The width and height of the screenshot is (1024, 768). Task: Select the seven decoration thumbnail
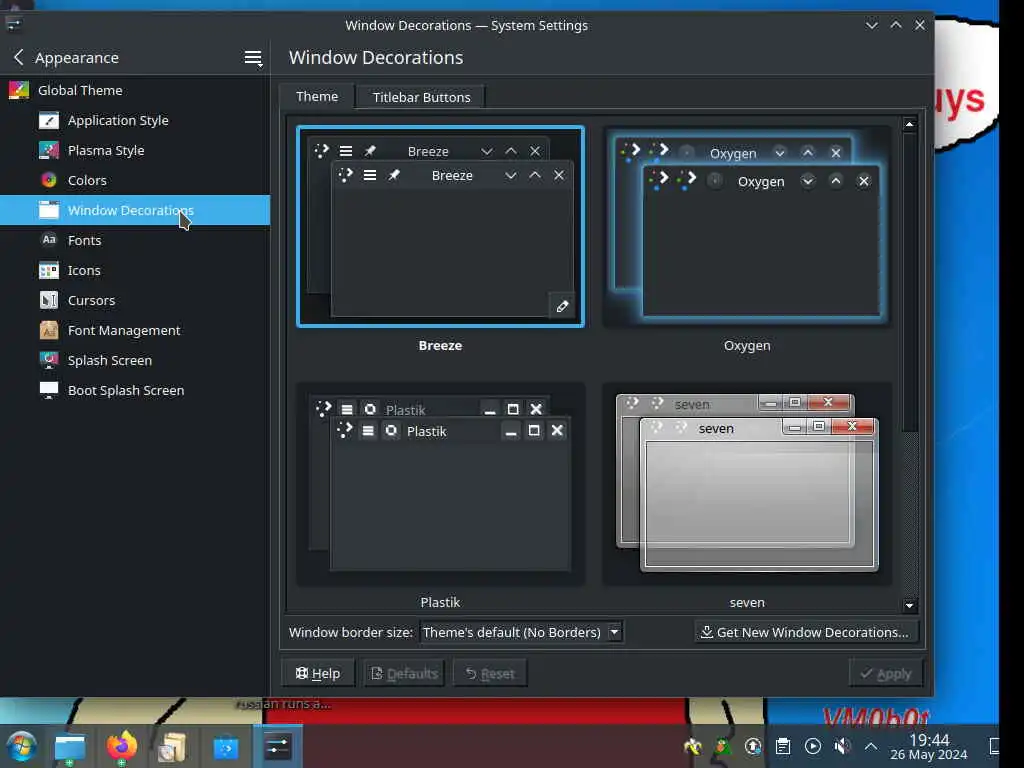(x=746, y=484)
